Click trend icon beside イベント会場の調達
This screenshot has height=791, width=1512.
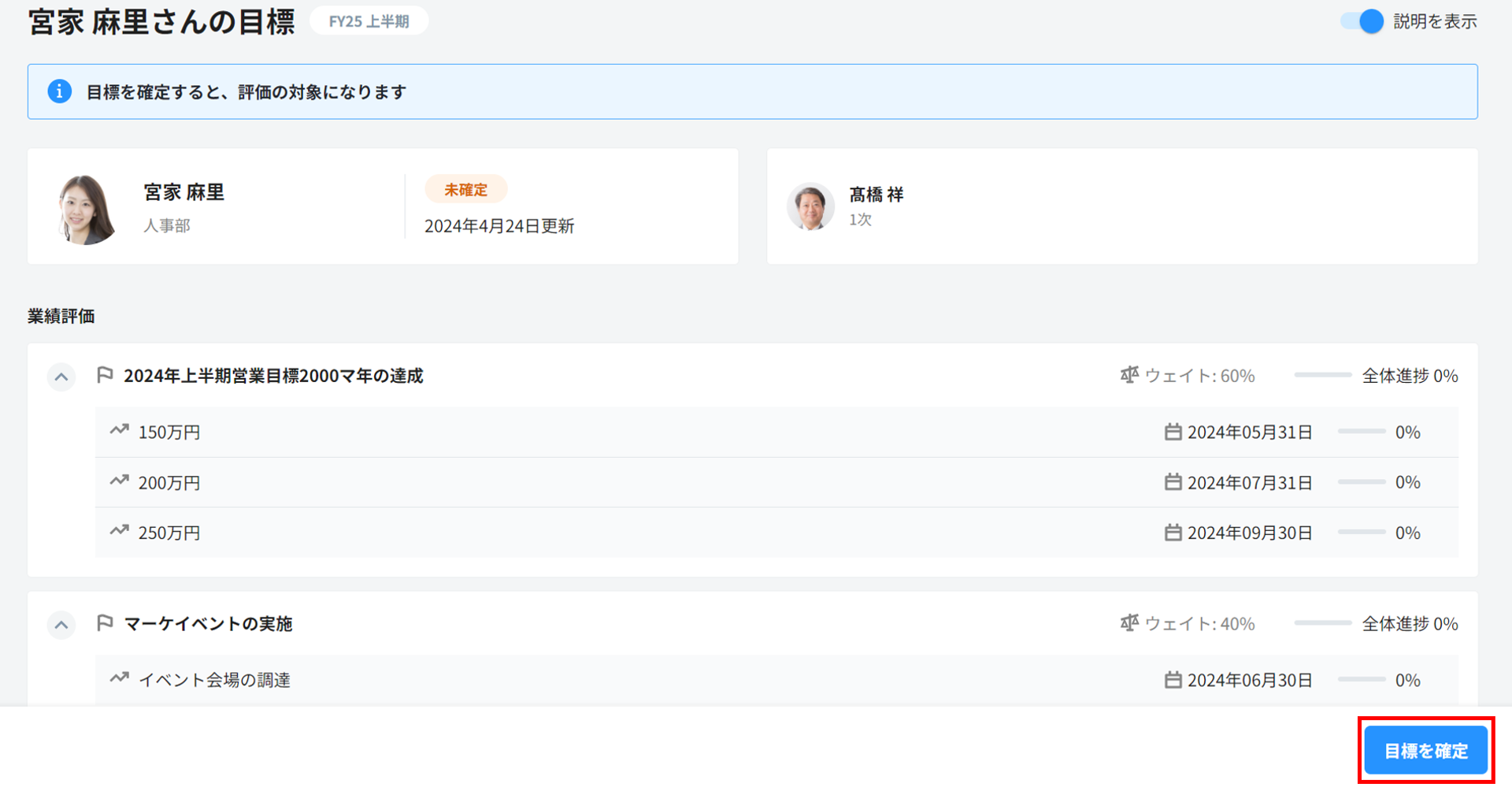point(119,678)
